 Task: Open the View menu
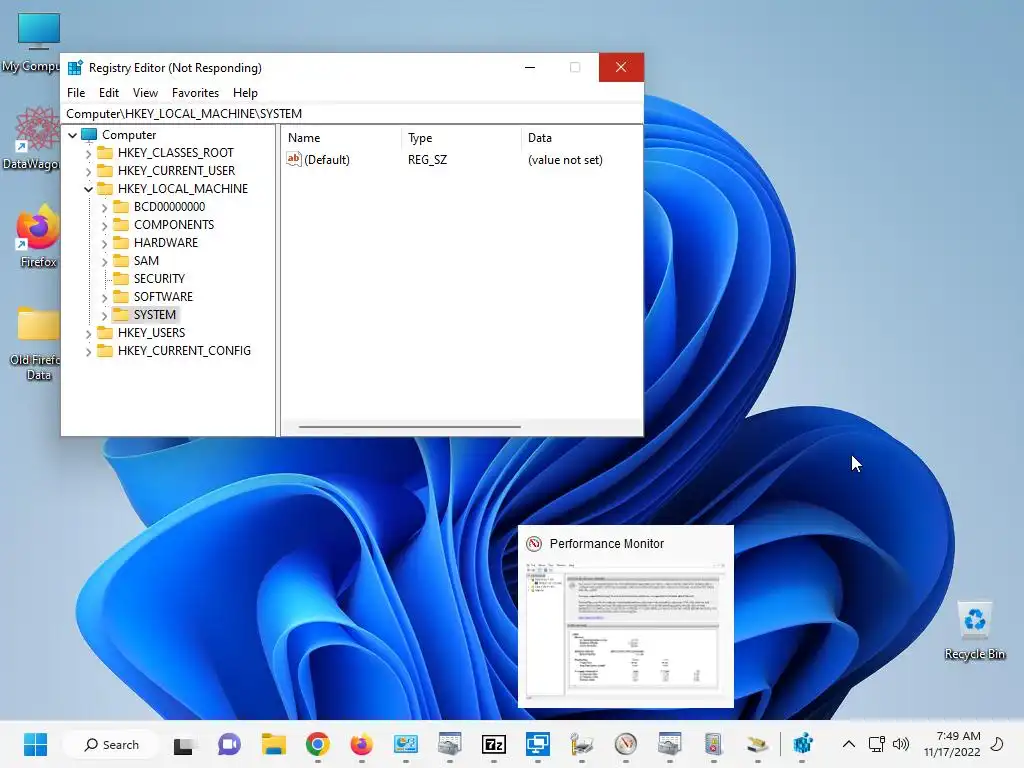145,93
